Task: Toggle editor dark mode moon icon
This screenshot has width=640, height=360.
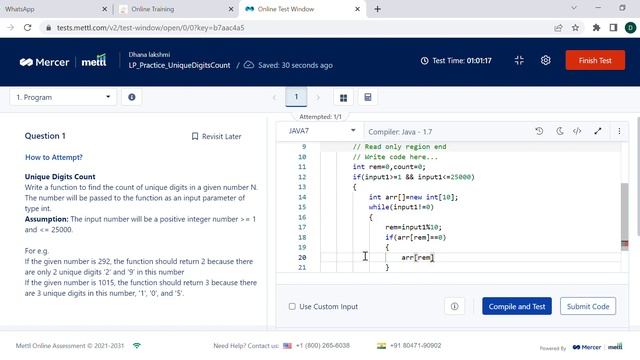Action: click(560, 131)
